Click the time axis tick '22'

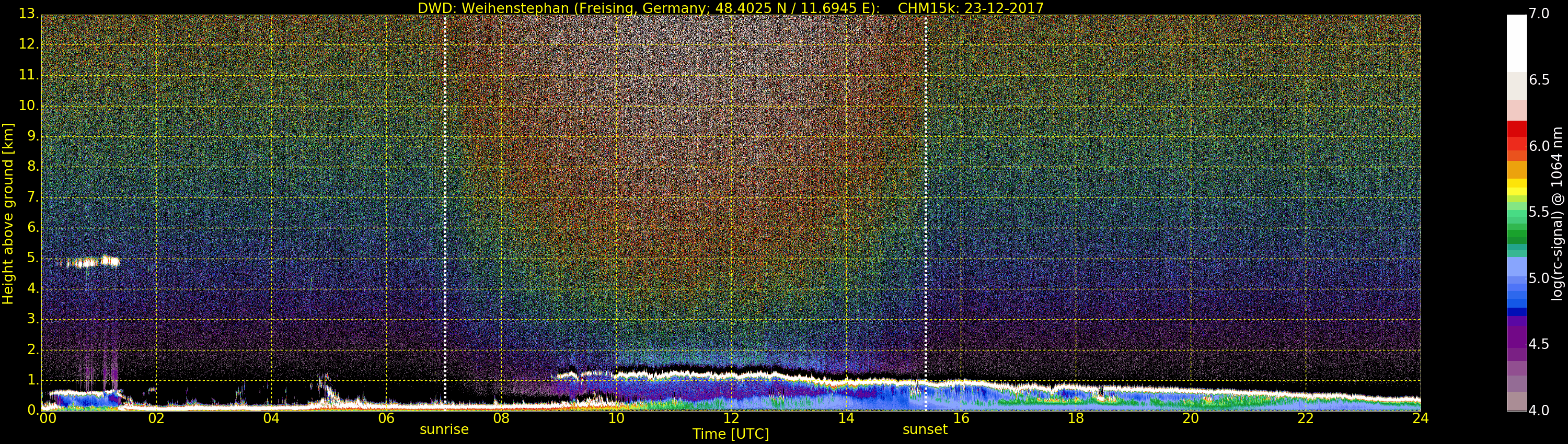(1306, 418)
